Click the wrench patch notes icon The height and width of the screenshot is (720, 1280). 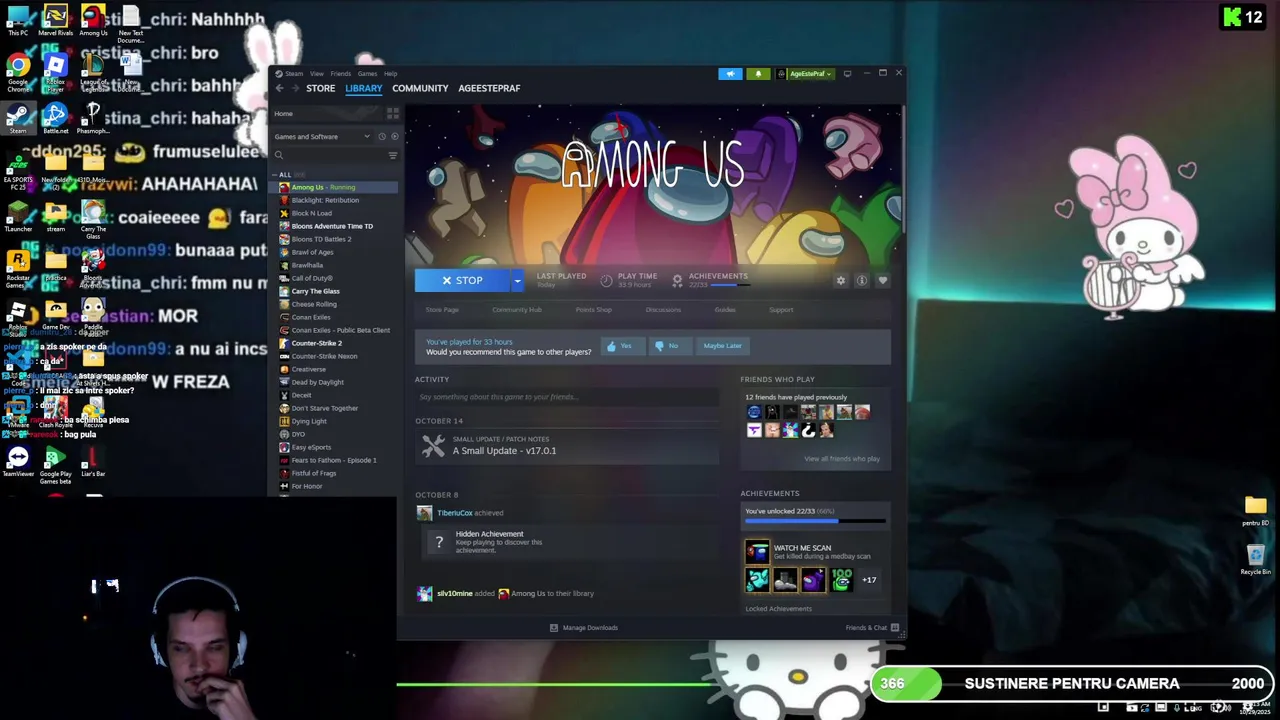[433, 446]
